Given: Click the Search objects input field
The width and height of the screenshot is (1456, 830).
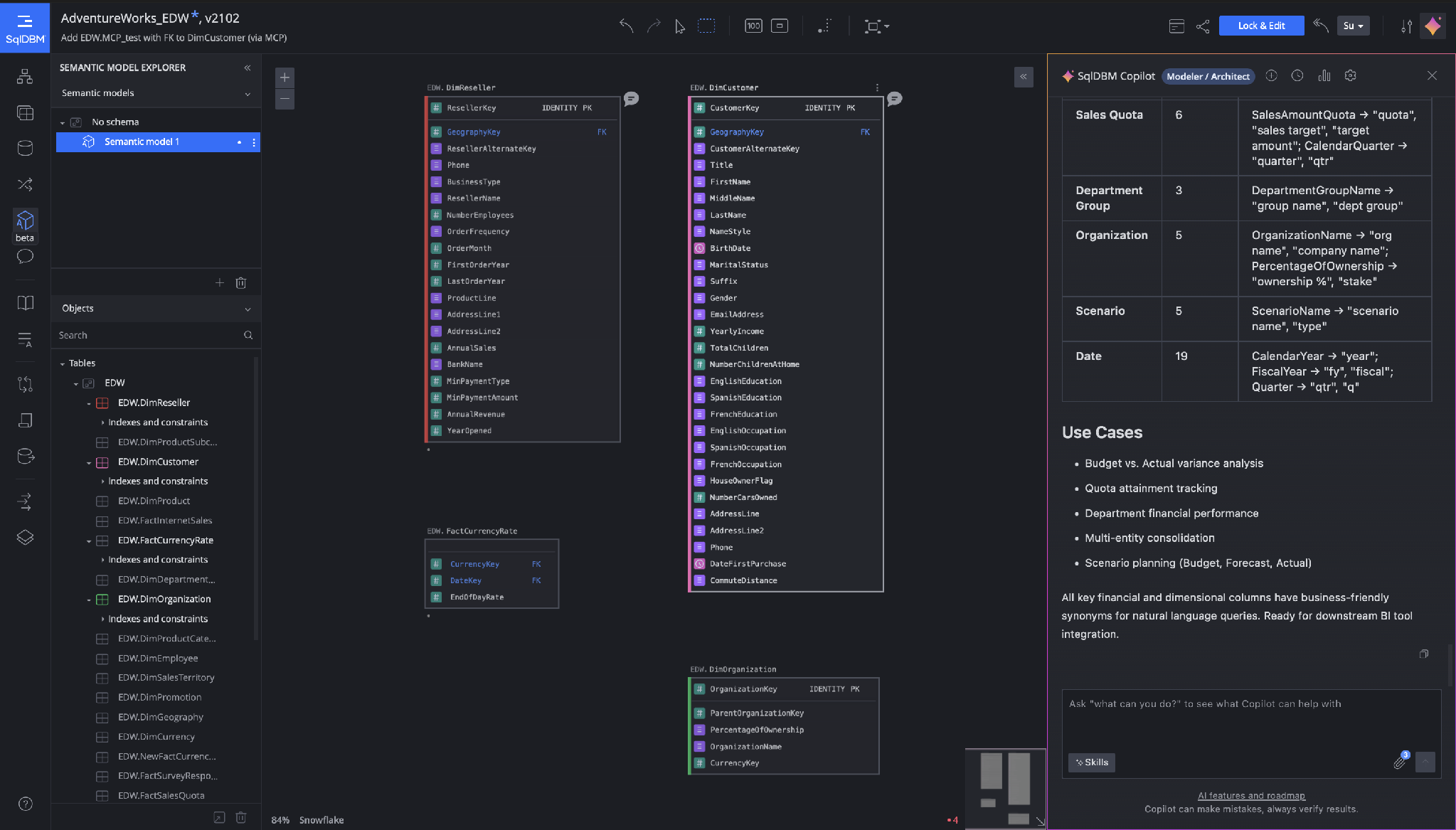Looking at the screenshot, I should (x=156, y=335).
